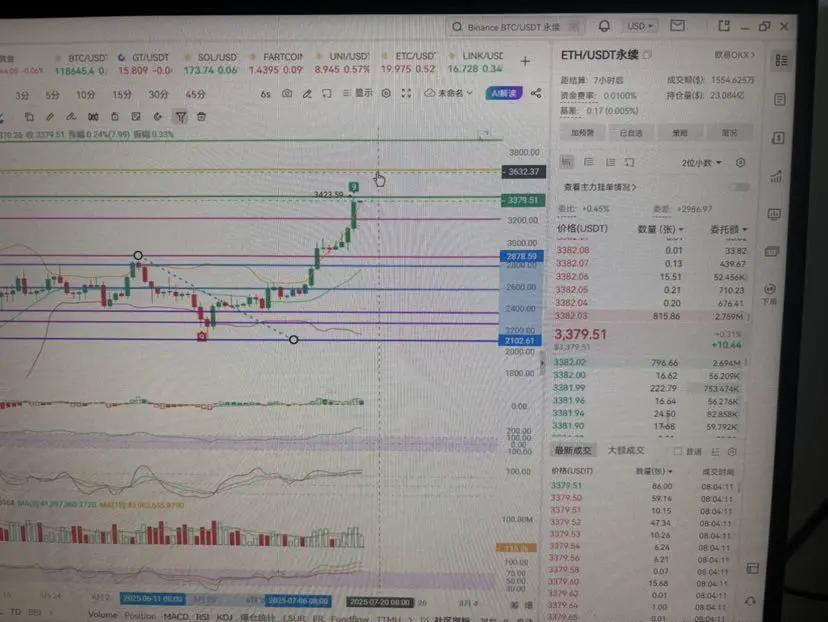Click bid price row 3382.02

coord(649,363)
